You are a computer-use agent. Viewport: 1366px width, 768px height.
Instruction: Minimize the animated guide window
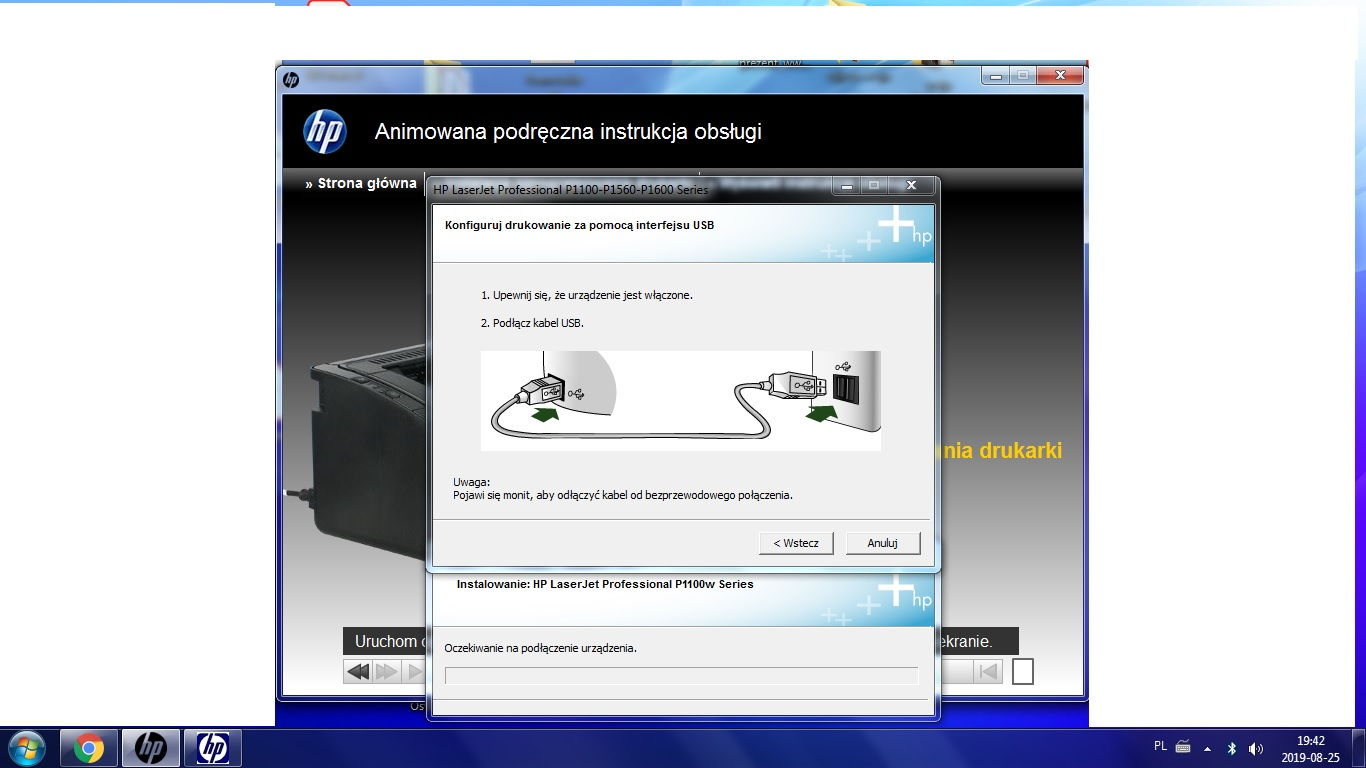995,75
